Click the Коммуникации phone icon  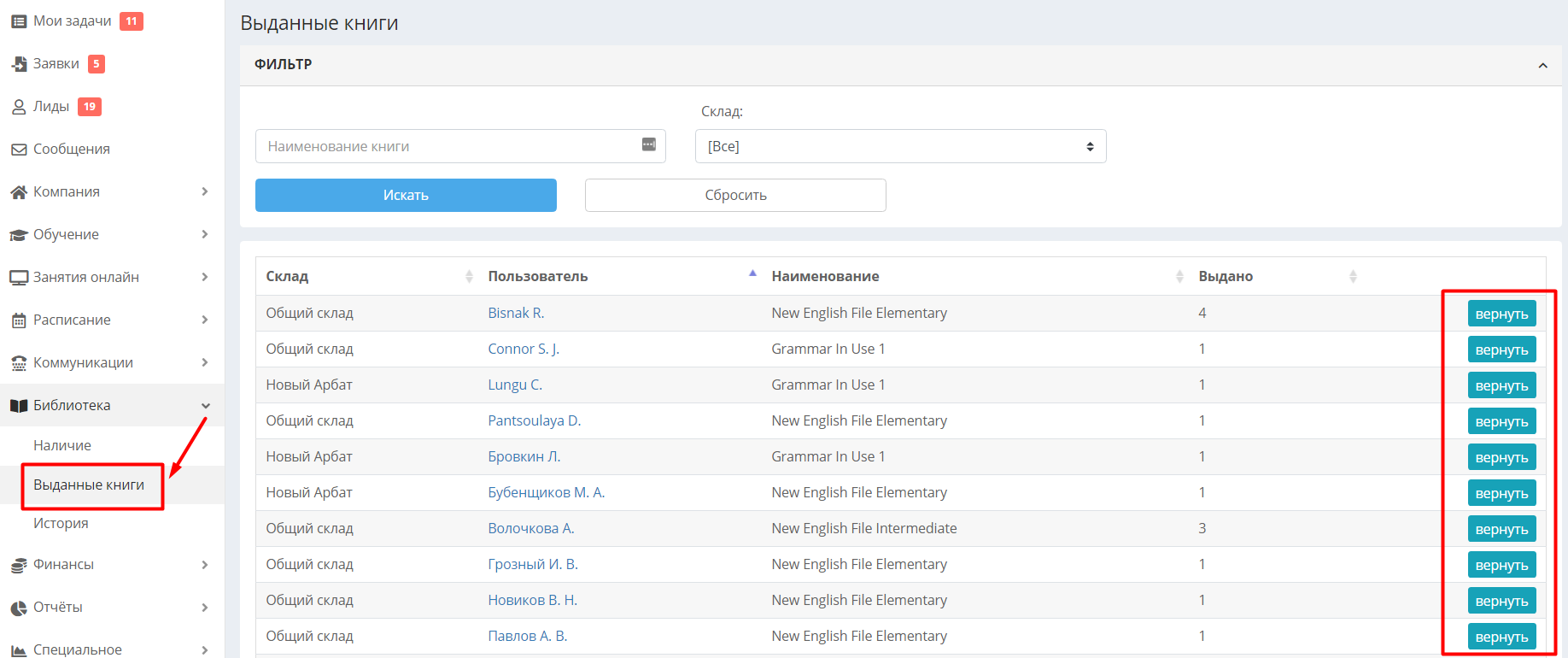(19, 363)
